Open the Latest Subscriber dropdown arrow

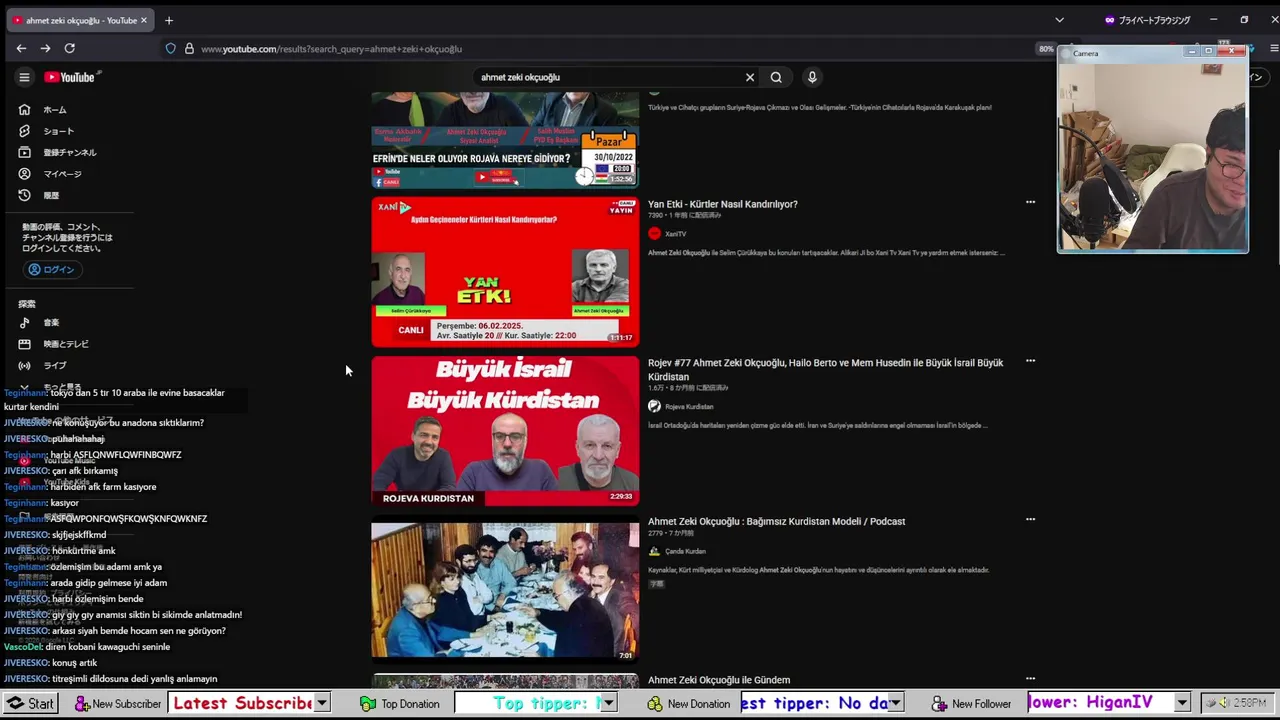pyautogui.click(x=322, y=703)
